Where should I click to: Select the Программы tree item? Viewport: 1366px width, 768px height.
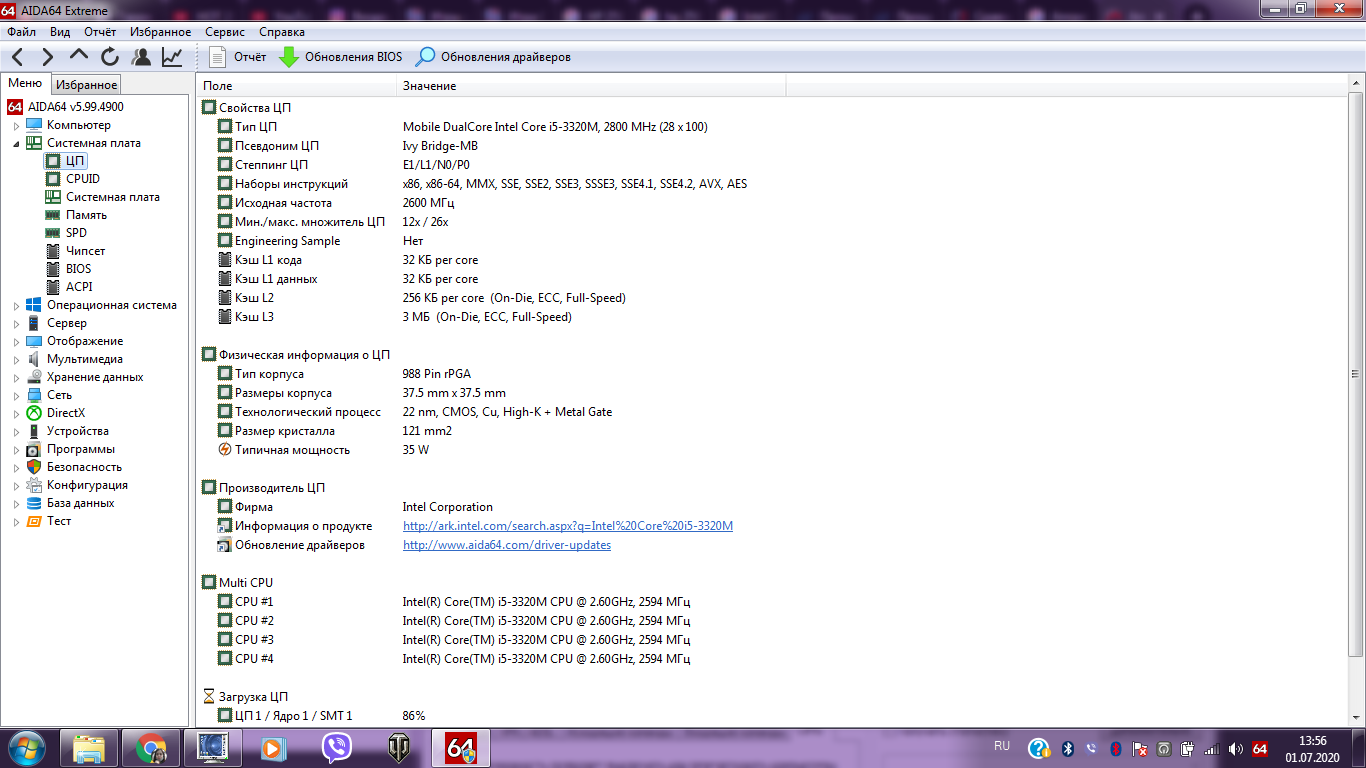tap(81, 449)
